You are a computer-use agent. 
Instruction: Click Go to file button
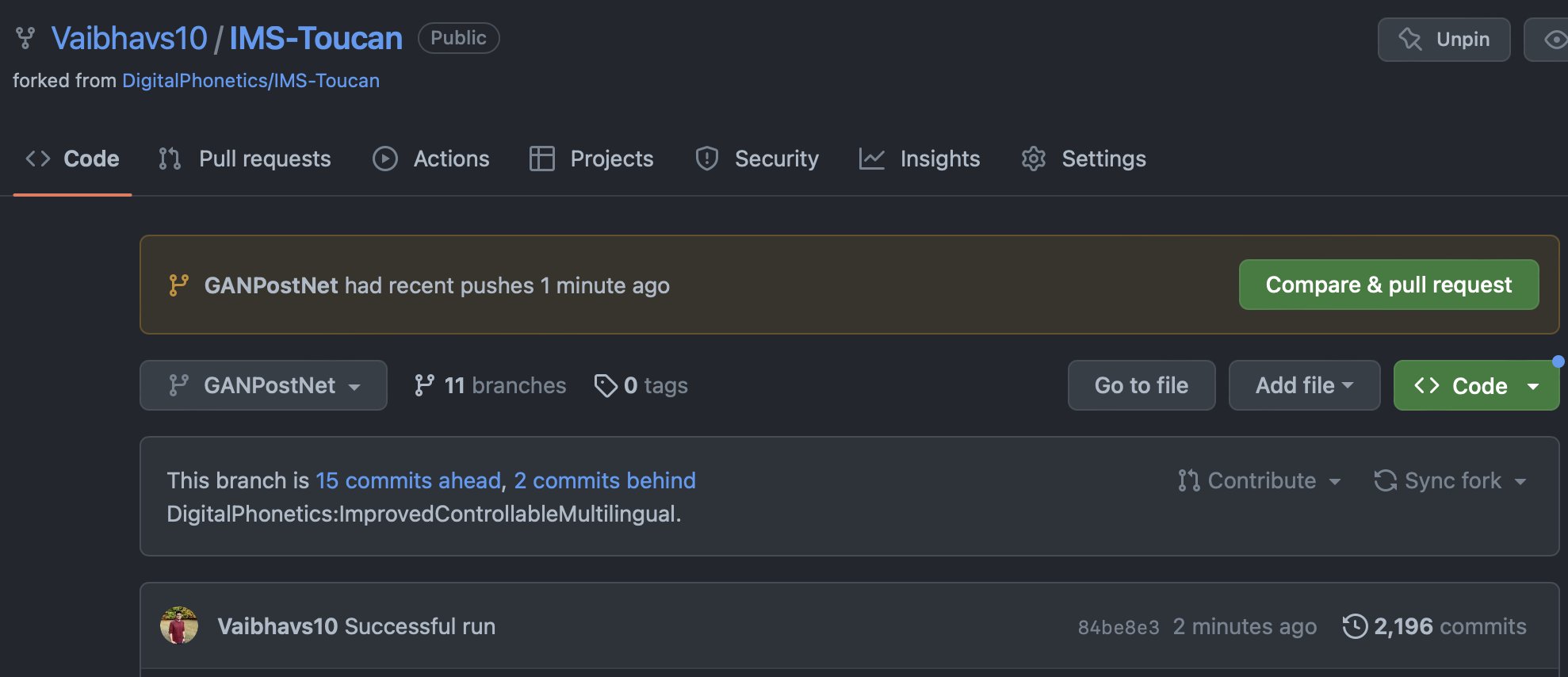pos(1142,385)
